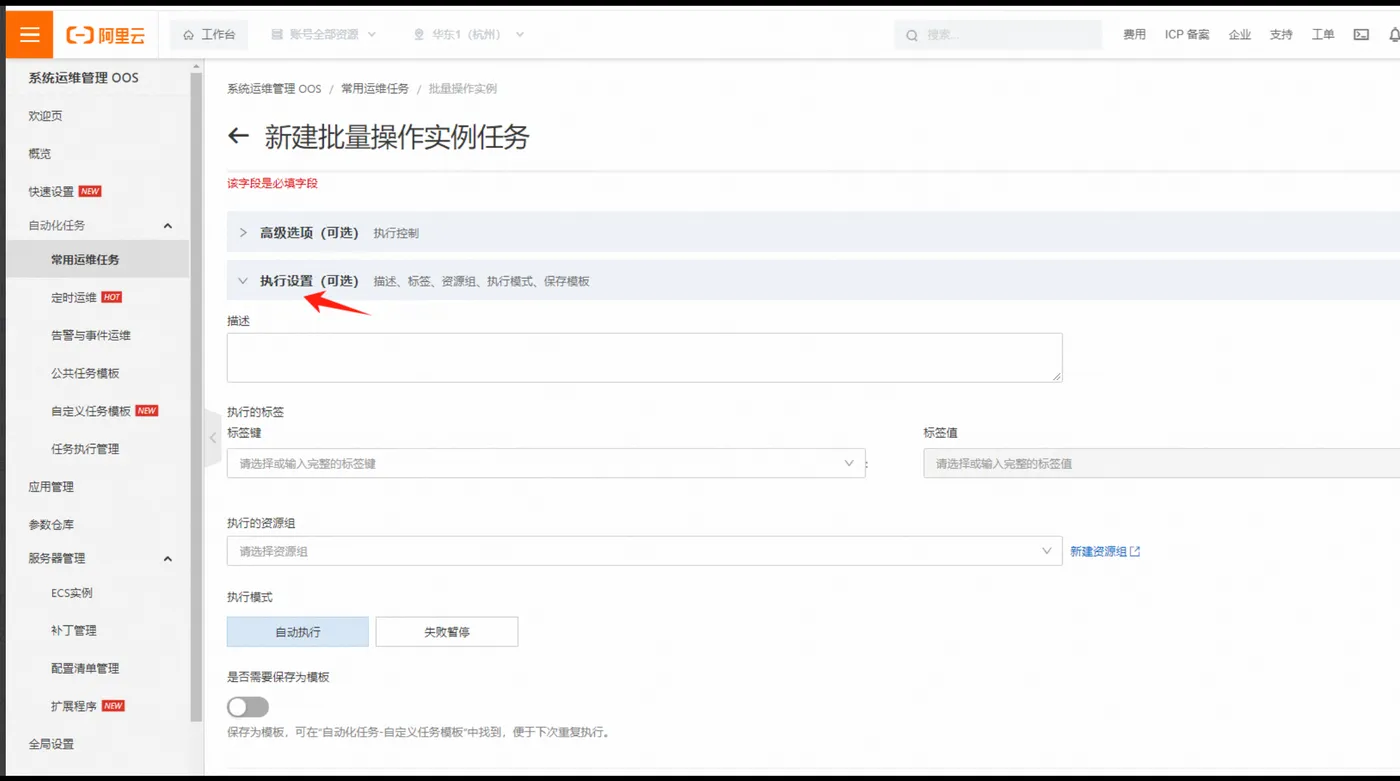Open the hamburger main menu
1400x781 pixels.
click(29, 35)
